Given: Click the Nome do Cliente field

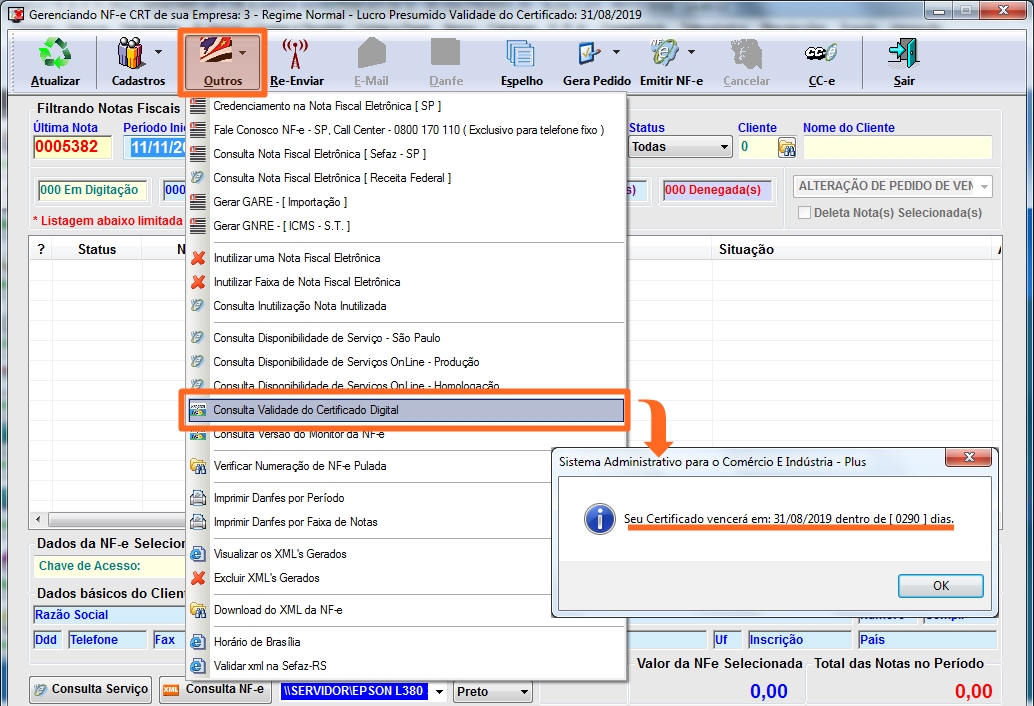Looking at the screenshot, I should 897,147.
